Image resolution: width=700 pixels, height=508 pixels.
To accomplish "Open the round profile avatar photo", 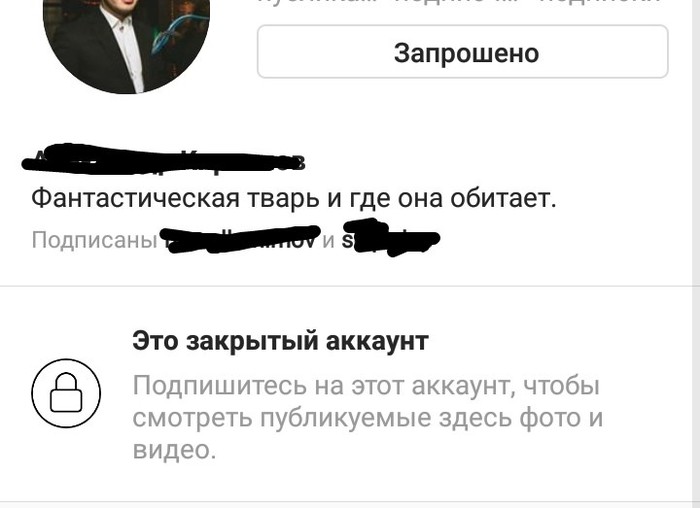I will point(126,46).
